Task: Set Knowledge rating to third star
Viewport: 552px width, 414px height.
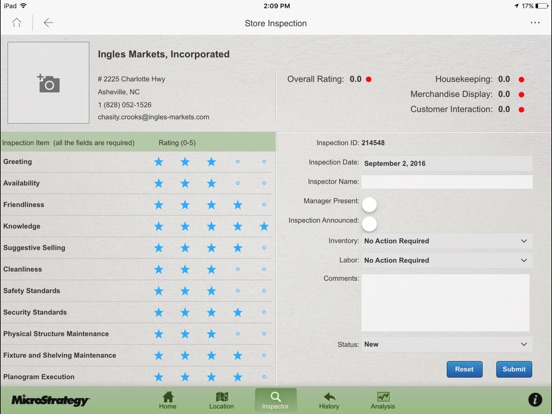Action: 211,226
